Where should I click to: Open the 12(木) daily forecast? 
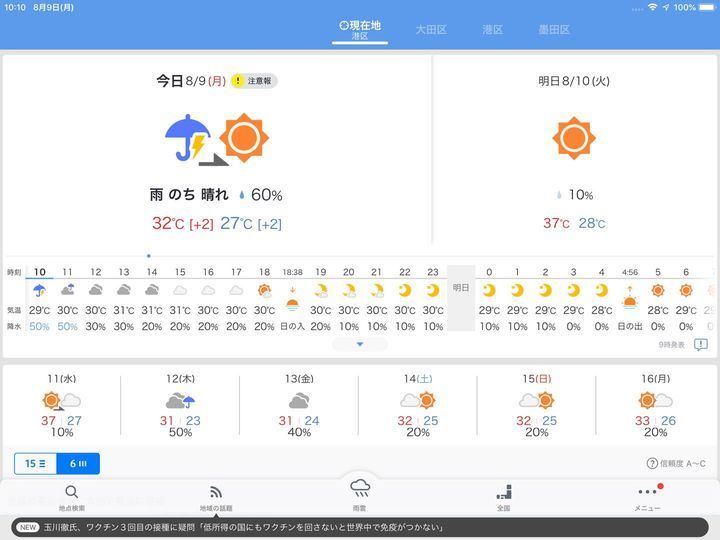pyautogui.click(x=180, y=405)
